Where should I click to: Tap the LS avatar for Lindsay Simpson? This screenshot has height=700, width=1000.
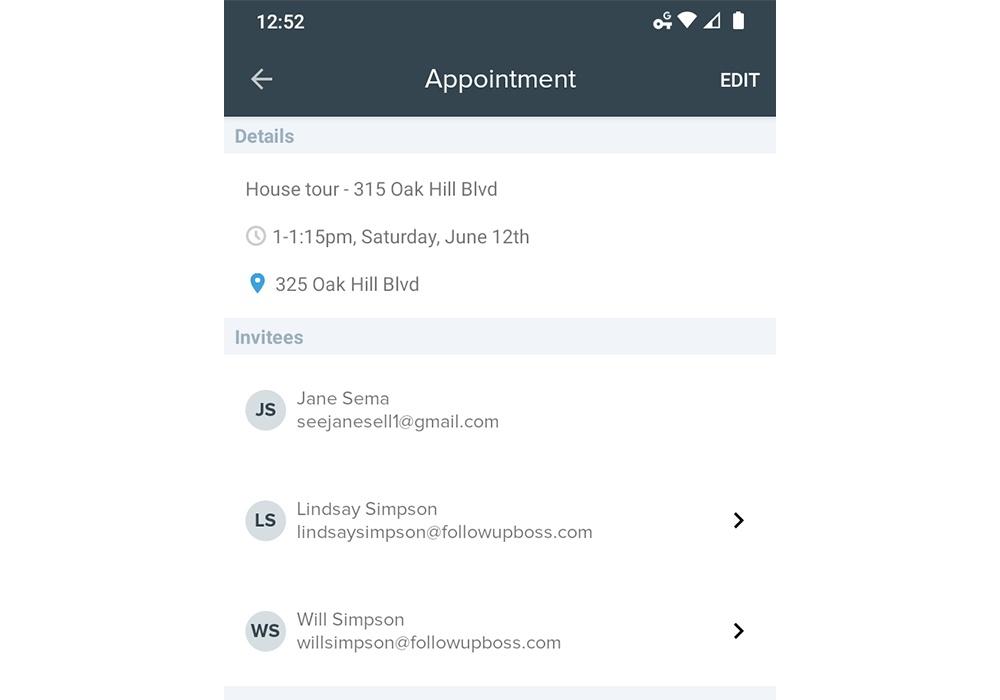click(x=265, y=520)
